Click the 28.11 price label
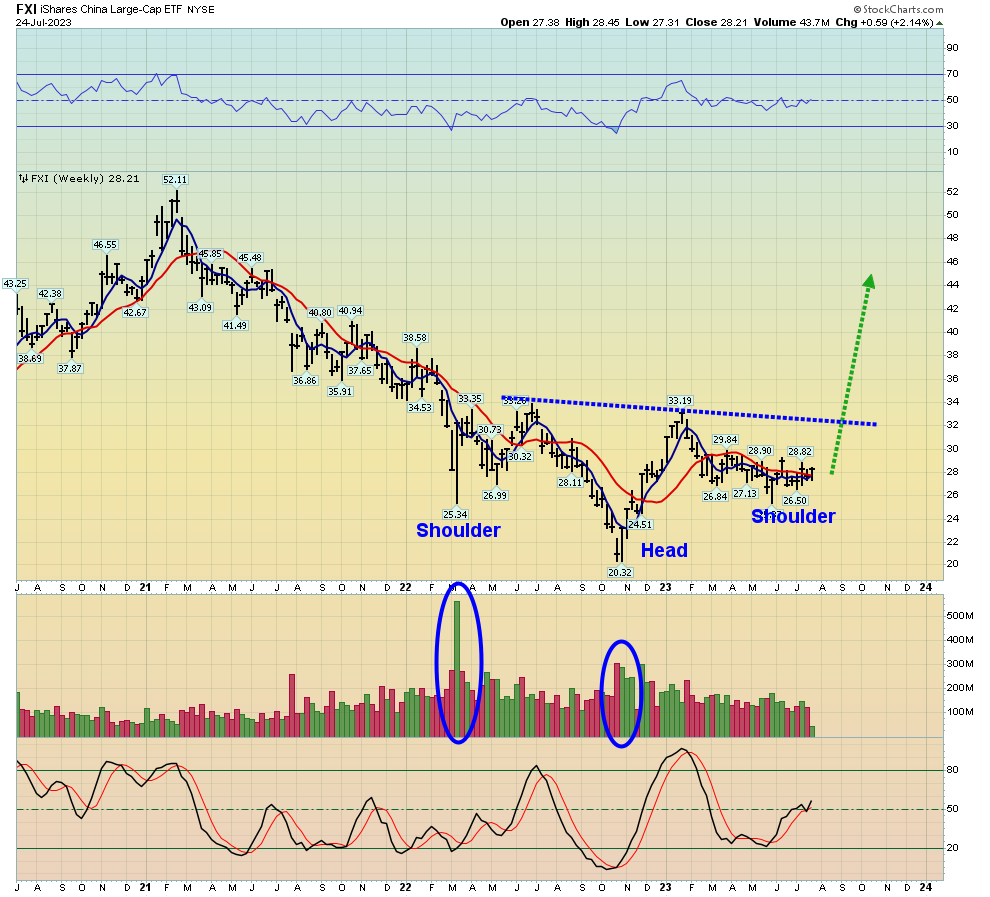Image resolution: width=990 pixels, height=897 pixels. [x=570, y=482]
